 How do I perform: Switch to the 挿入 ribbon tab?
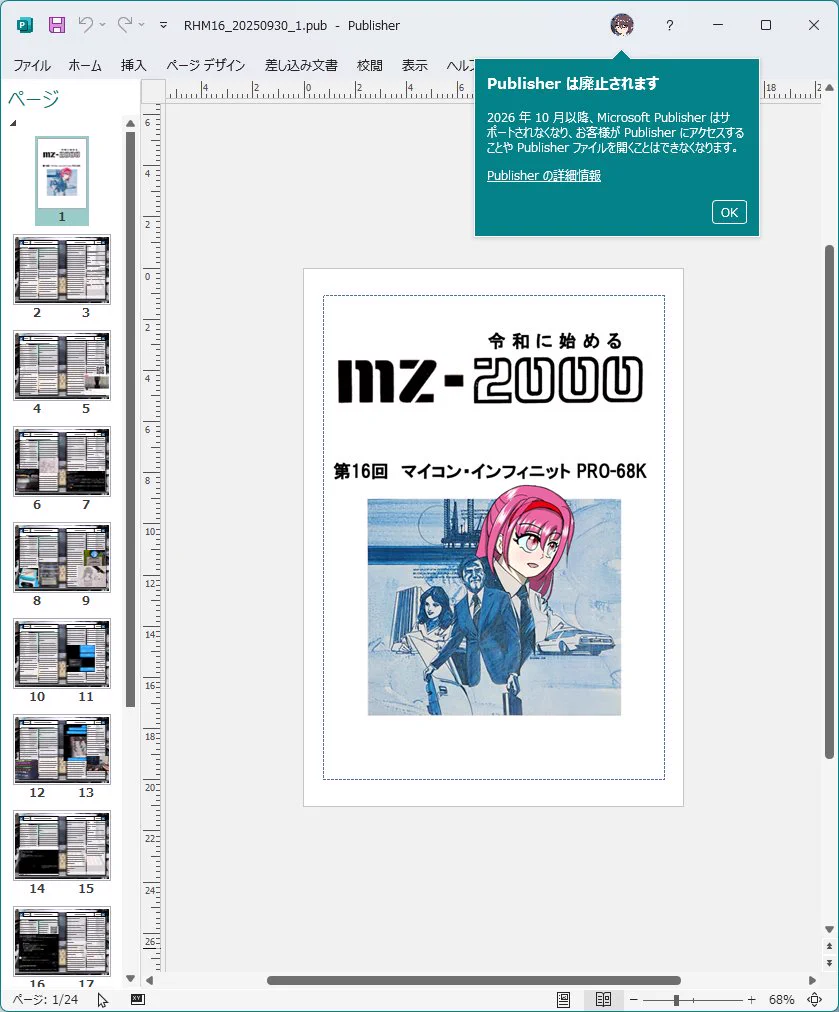click(x=133, y=65)
